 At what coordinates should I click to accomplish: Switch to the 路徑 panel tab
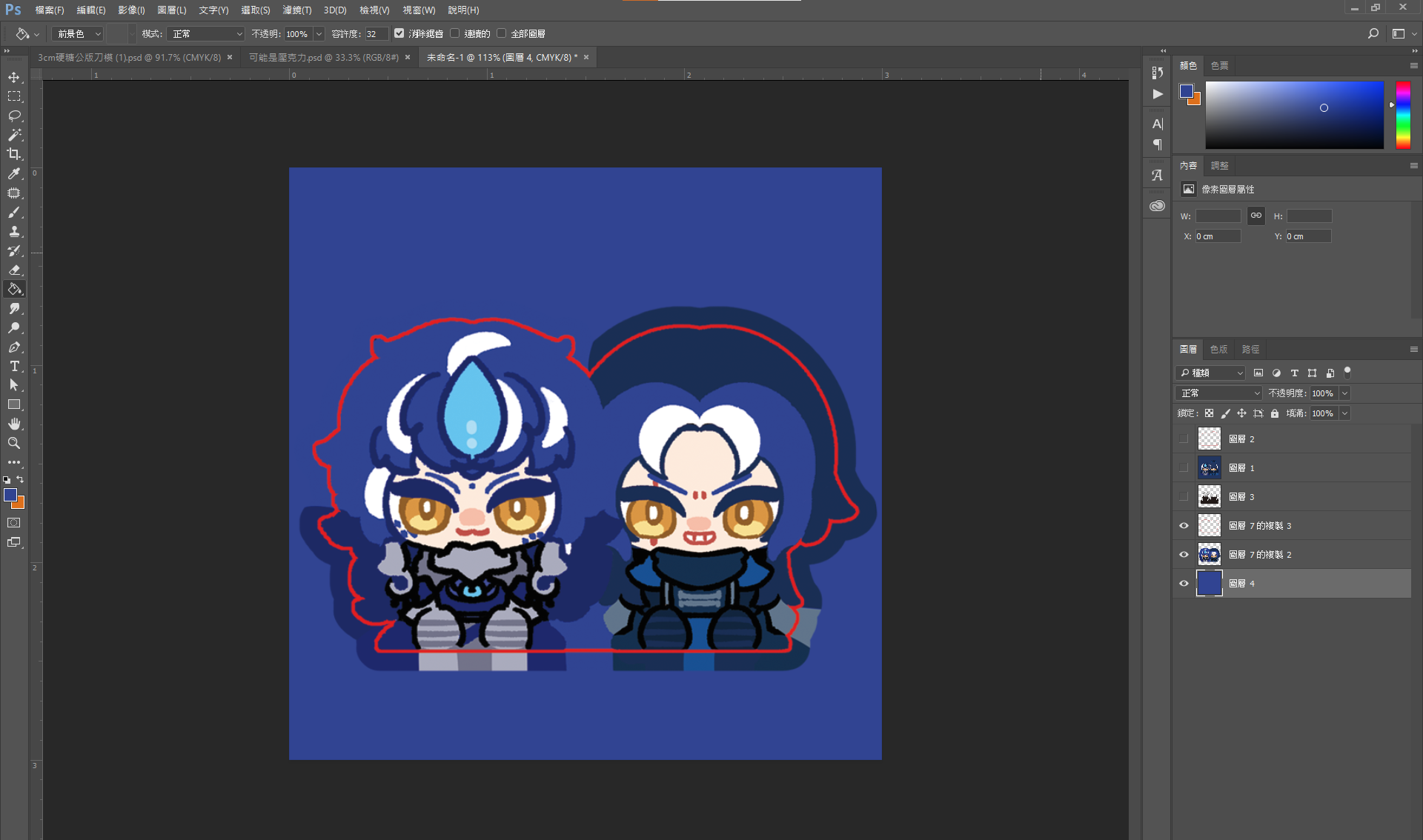1250,349
